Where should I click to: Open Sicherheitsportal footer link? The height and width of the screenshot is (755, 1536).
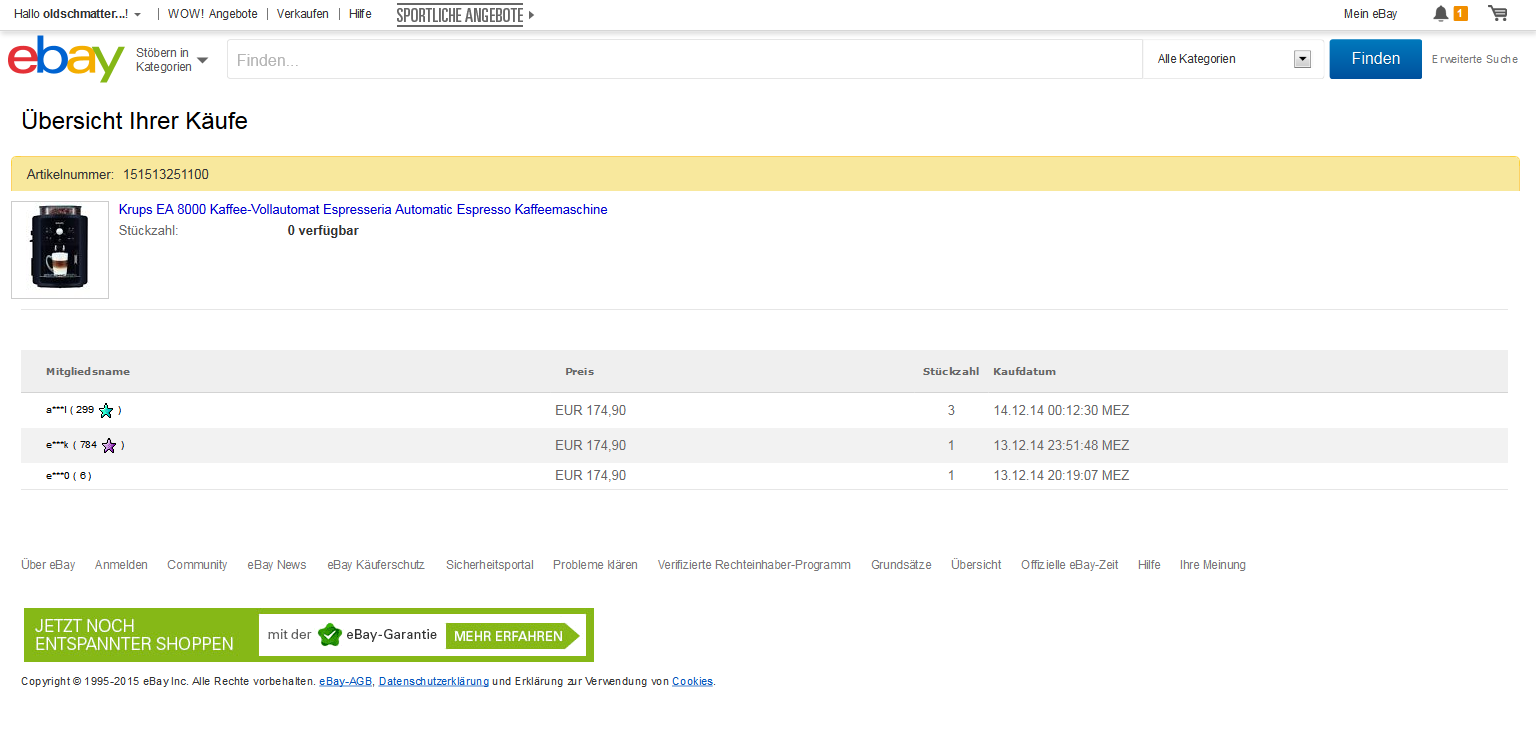pos(490,565)
